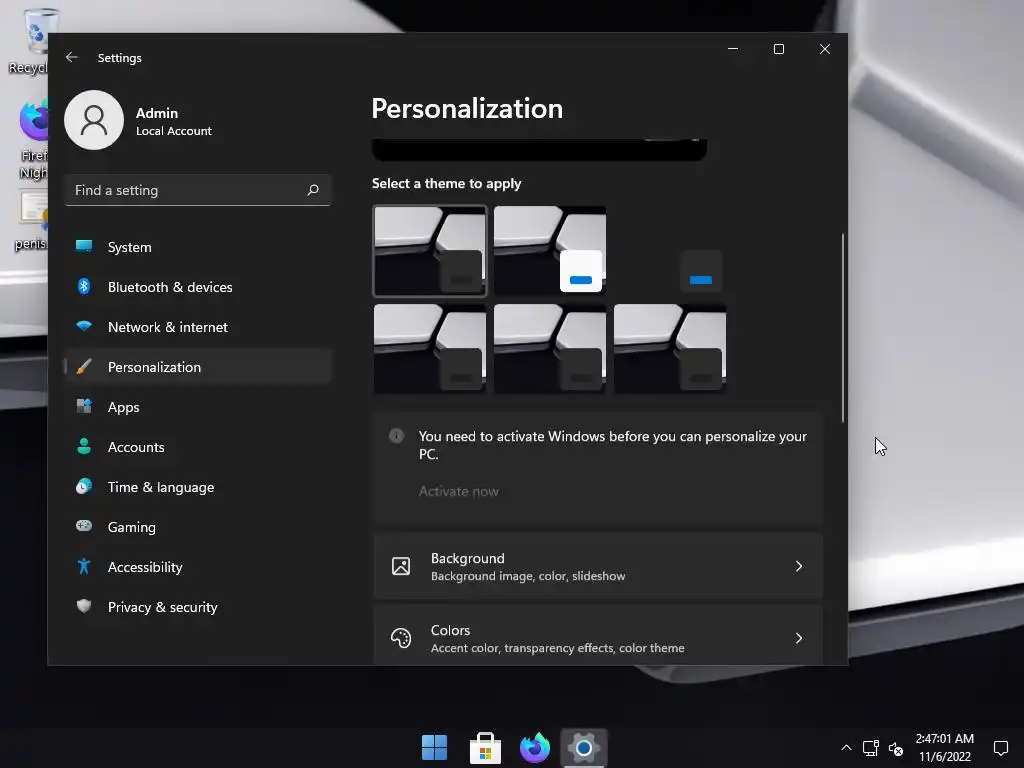Select Personalization in the sidebar
The width and height of the screenshot is (1024, 768).
(x=198, y=366)
